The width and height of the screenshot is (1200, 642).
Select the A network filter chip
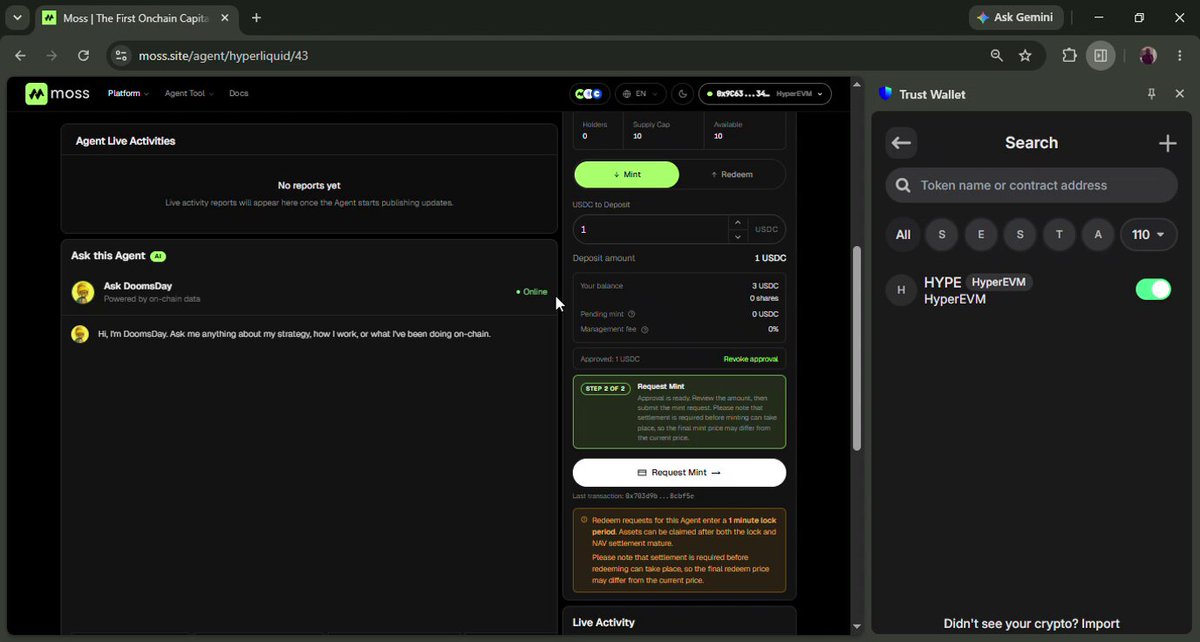(x=1098, y=235)
